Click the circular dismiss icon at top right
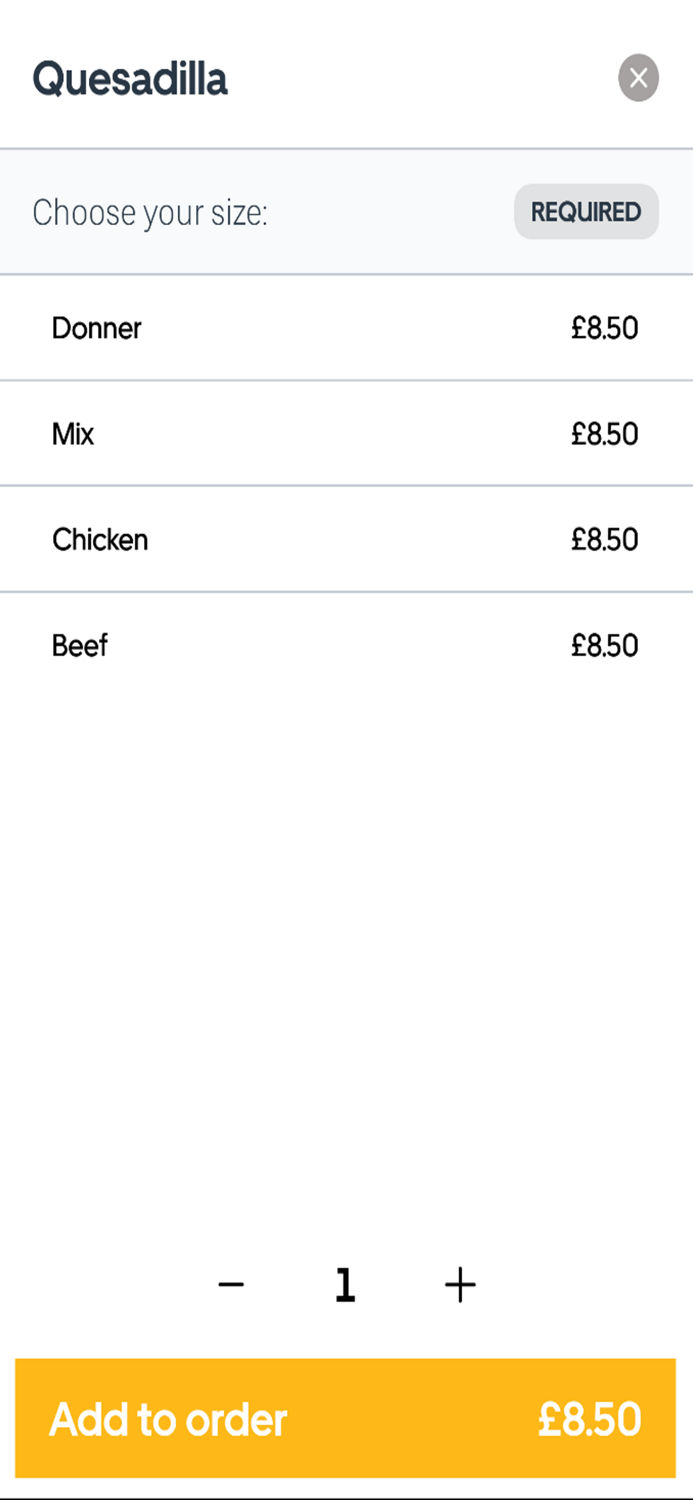The height and width of the screenshot is (1500, 693). pos(639,78)
